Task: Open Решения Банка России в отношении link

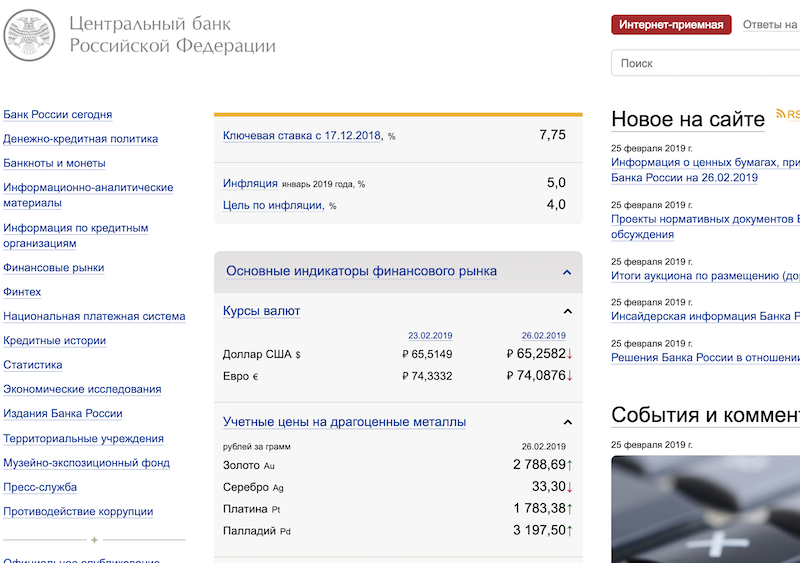Action: [705, 358]
